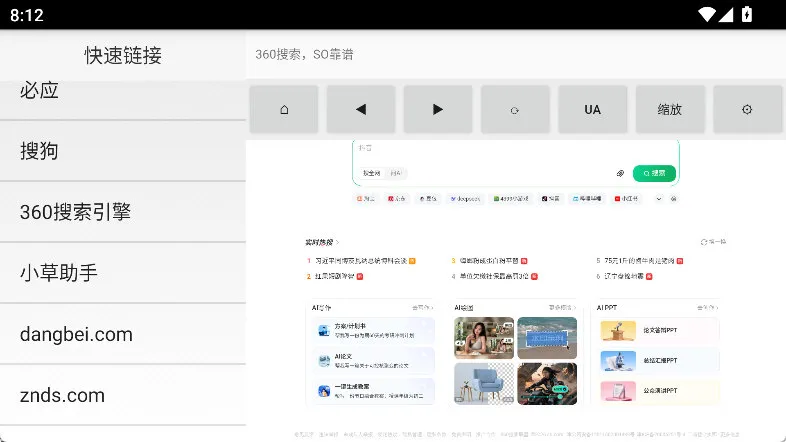Open the blue armchair cutout thumbnail

point(484,383)
